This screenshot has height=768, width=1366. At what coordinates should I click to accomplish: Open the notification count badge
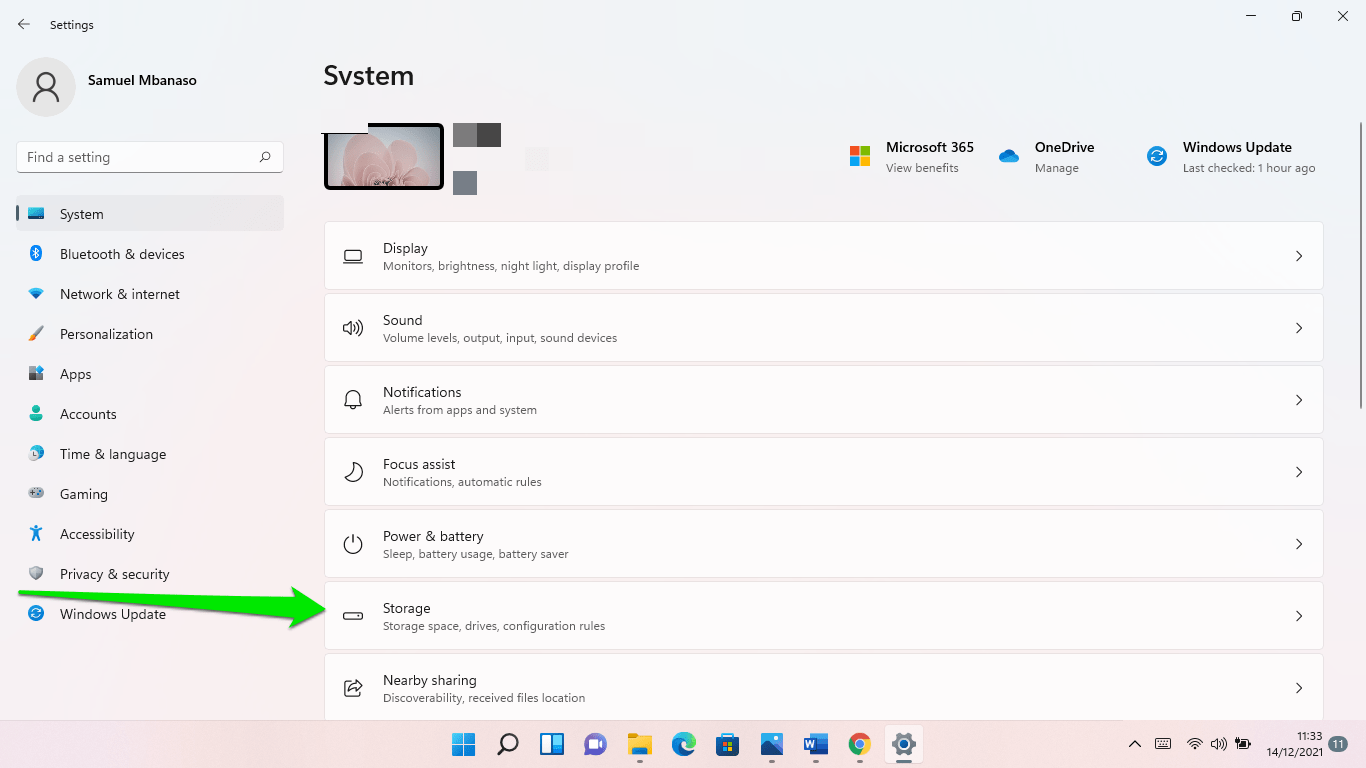[1338, 744]
